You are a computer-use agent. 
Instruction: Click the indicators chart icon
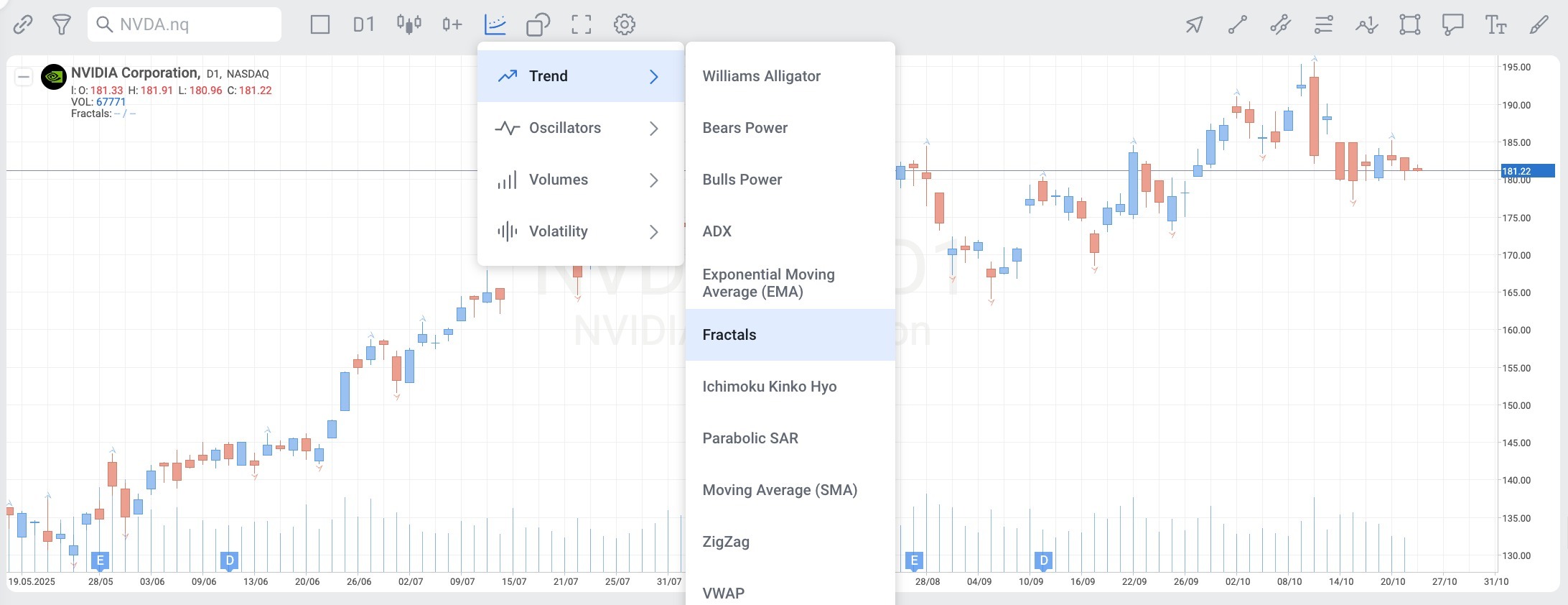[495, 24]
